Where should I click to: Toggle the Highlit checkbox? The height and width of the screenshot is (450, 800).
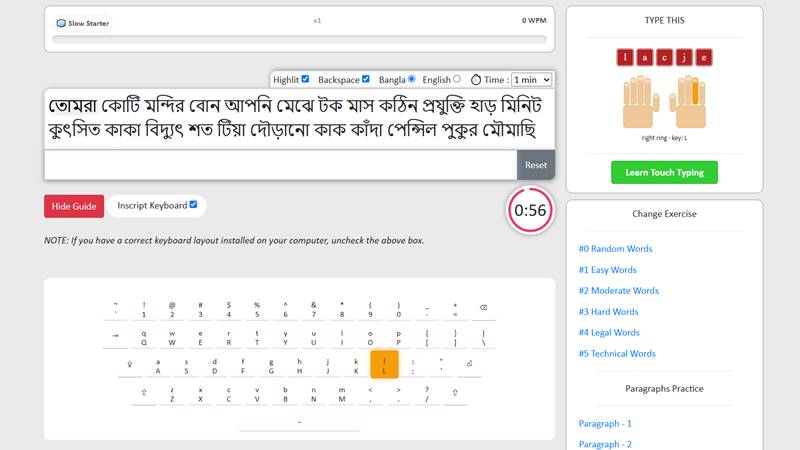305,79
